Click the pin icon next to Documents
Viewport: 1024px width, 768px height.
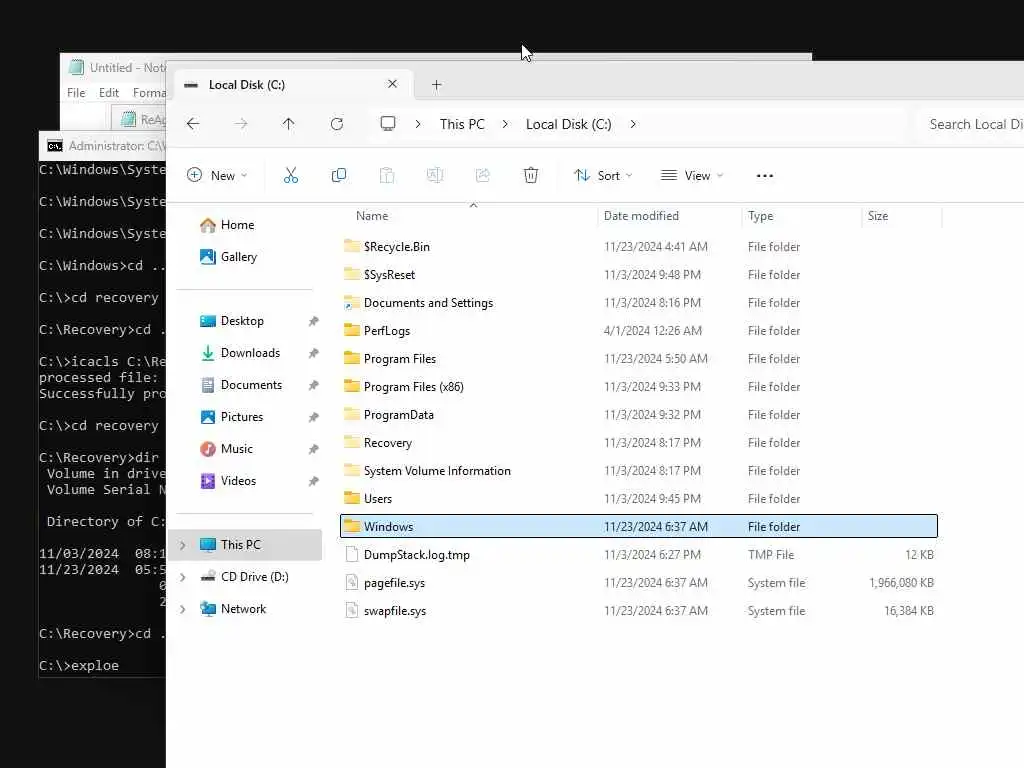[x=313, y=385]
